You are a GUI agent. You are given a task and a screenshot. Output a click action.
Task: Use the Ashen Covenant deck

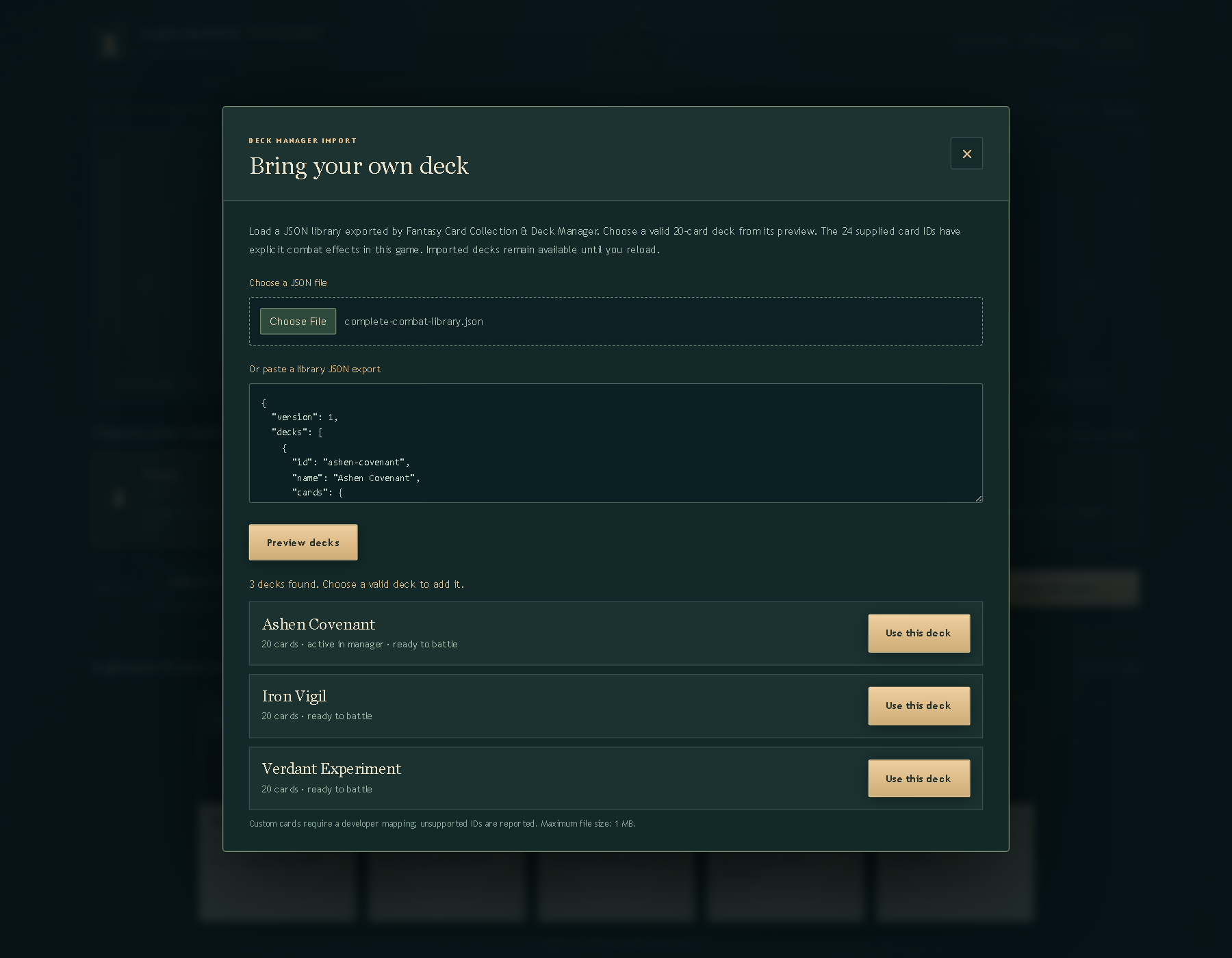(919, 633)
